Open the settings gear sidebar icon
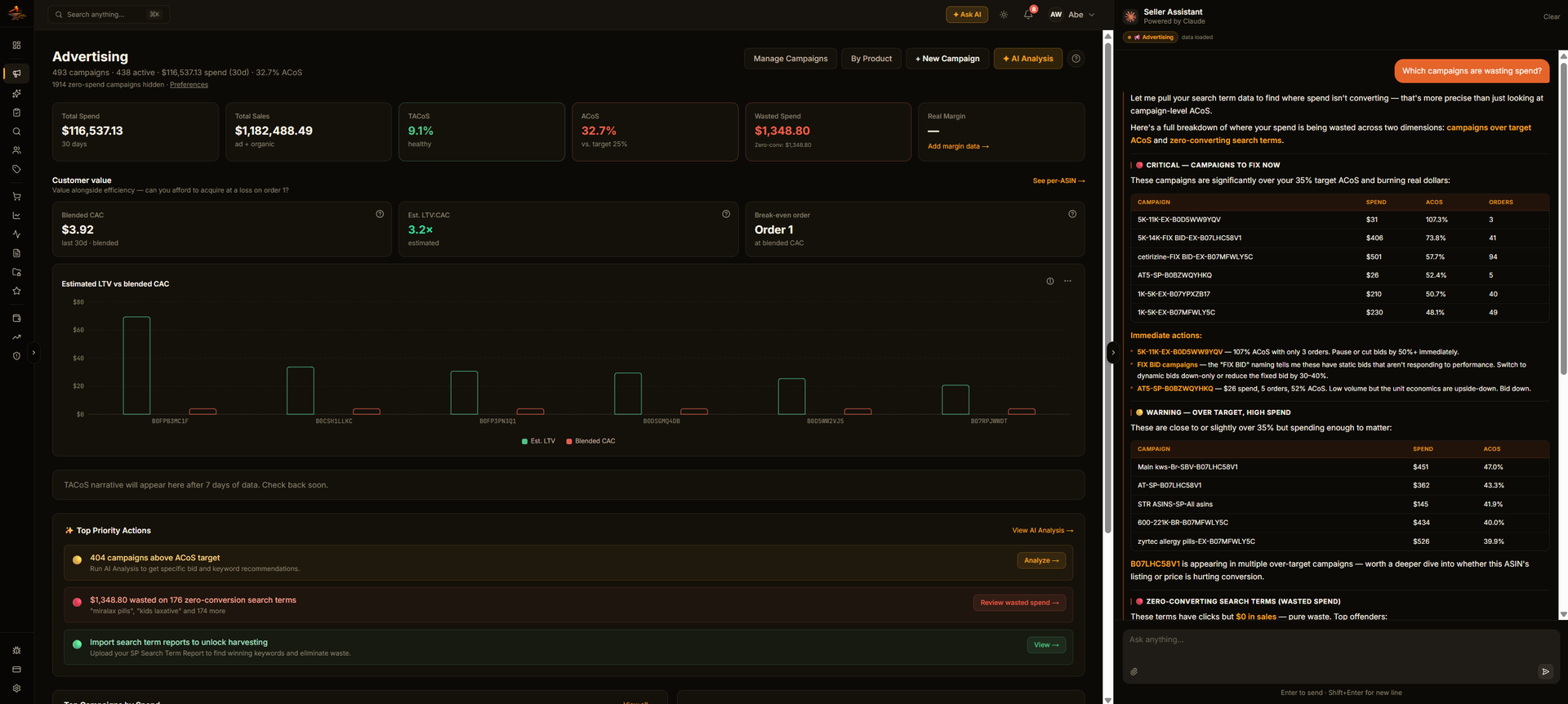1568x704 pixels. (x=16, y=688)
